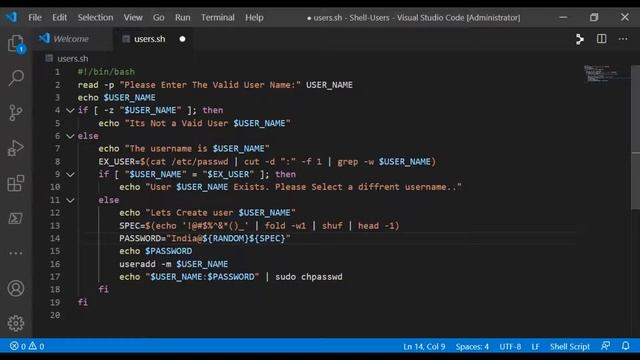Click the final "fi" on line 19
This screenshot has height=360, width=640.
[83, 302]
